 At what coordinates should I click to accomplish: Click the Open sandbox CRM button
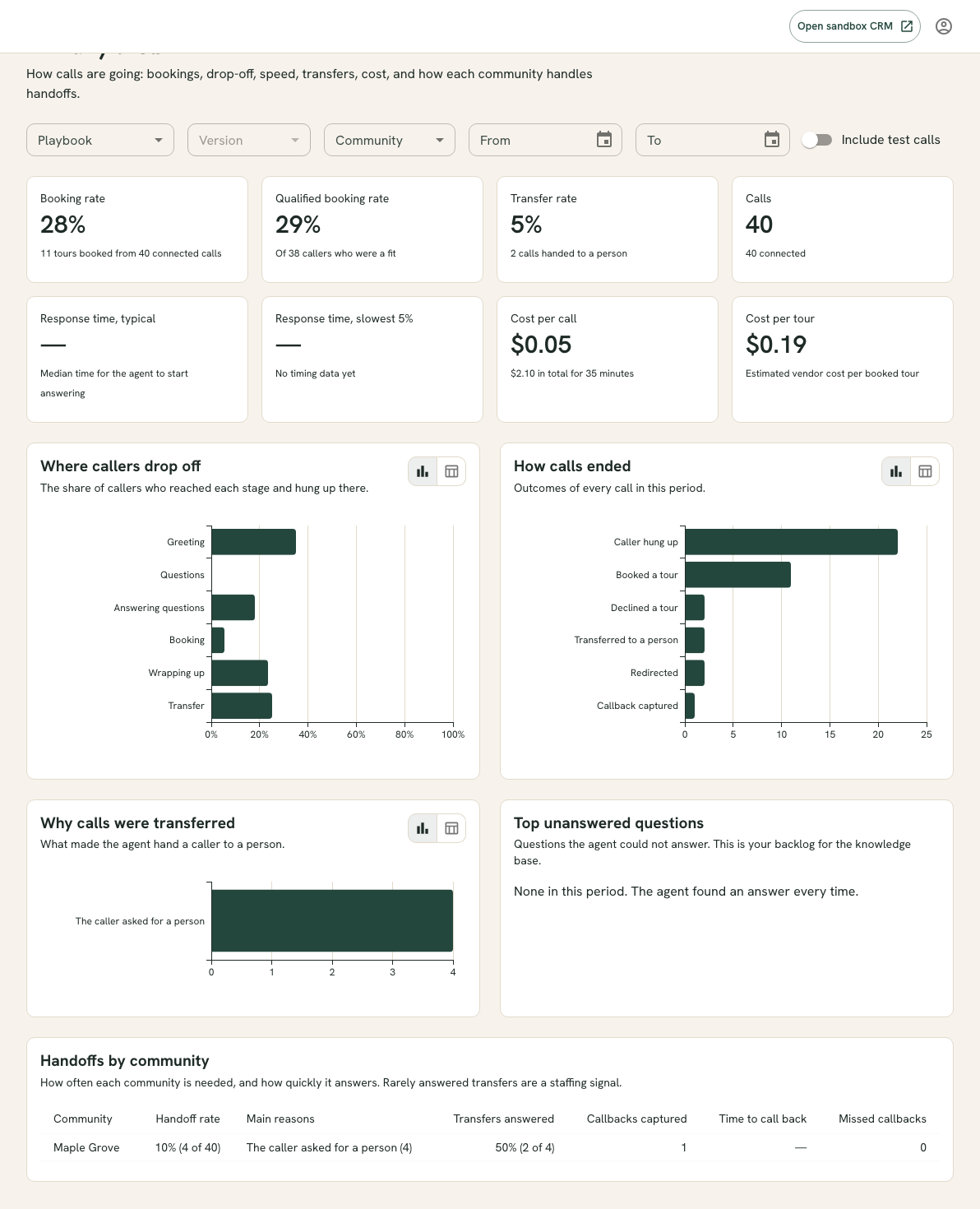(854, 26)
